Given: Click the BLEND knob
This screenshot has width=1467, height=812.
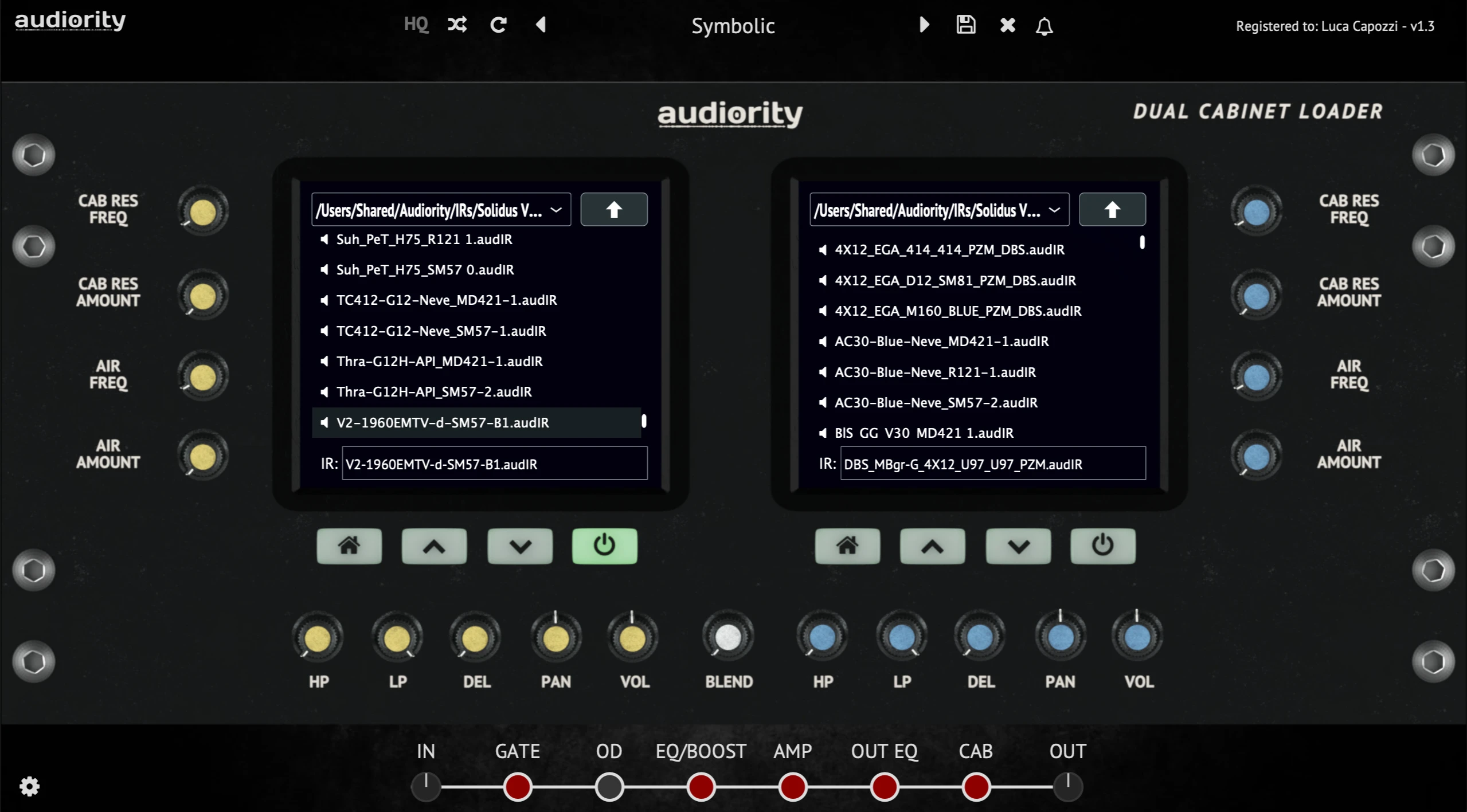Looking at the screenshot, I should [x=728, y=637].
